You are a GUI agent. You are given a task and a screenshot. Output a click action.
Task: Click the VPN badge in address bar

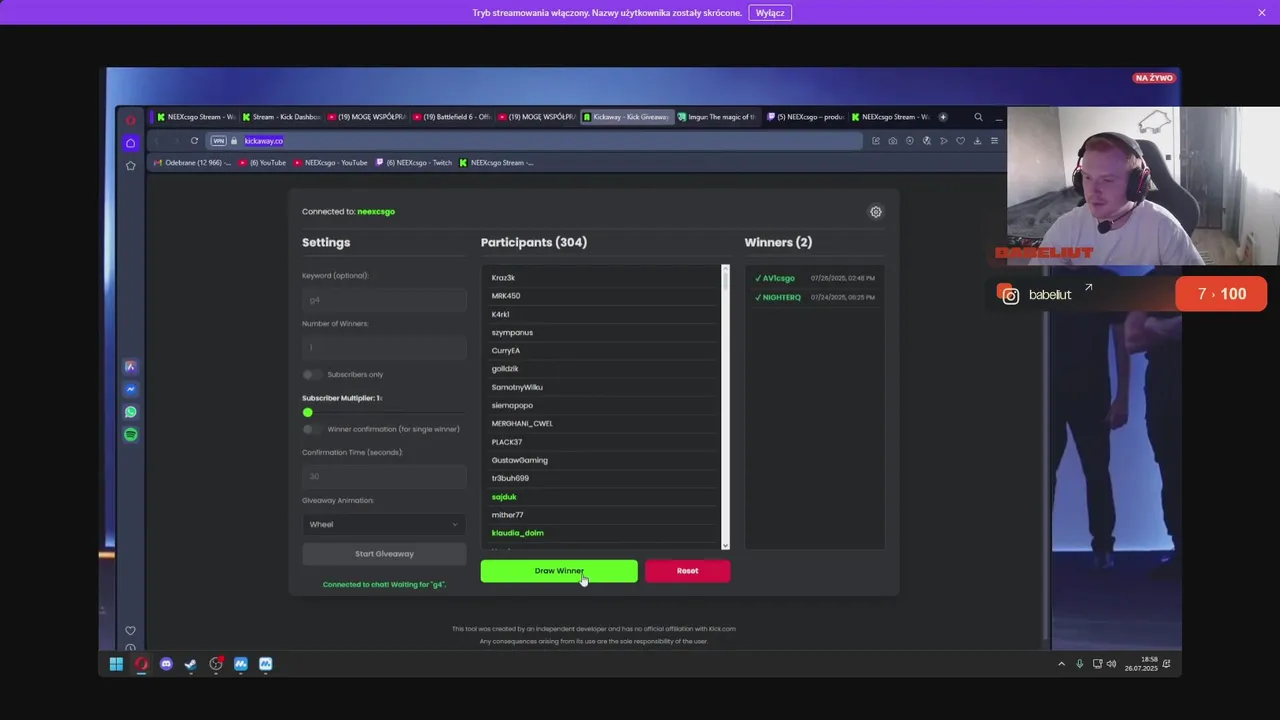coord(218,141)
